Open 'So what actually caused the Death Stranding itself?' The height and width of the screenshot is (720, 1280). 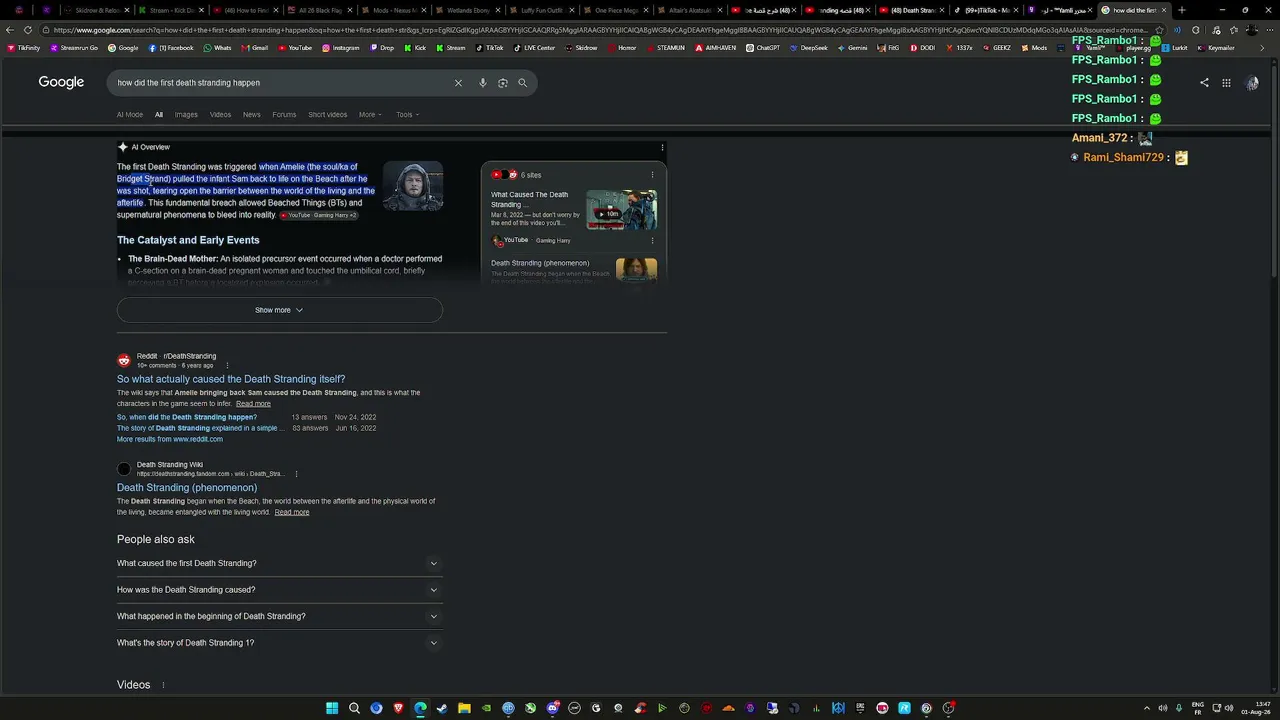231,379
